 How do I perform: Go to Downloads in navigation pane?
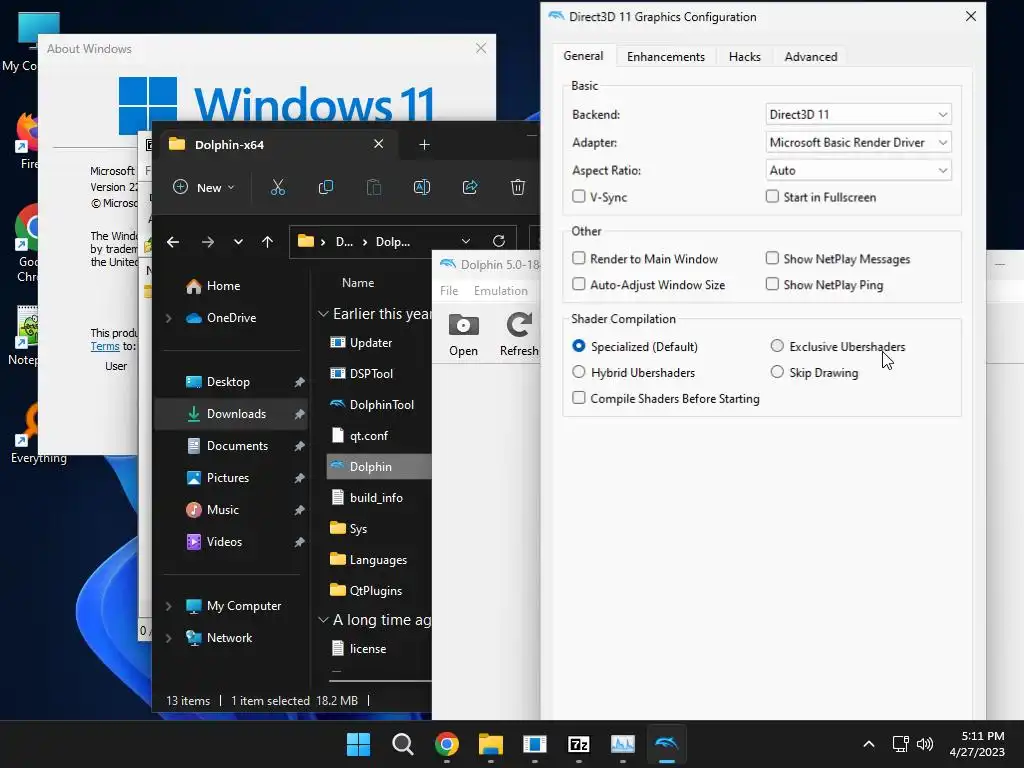[x=231, y=413]
